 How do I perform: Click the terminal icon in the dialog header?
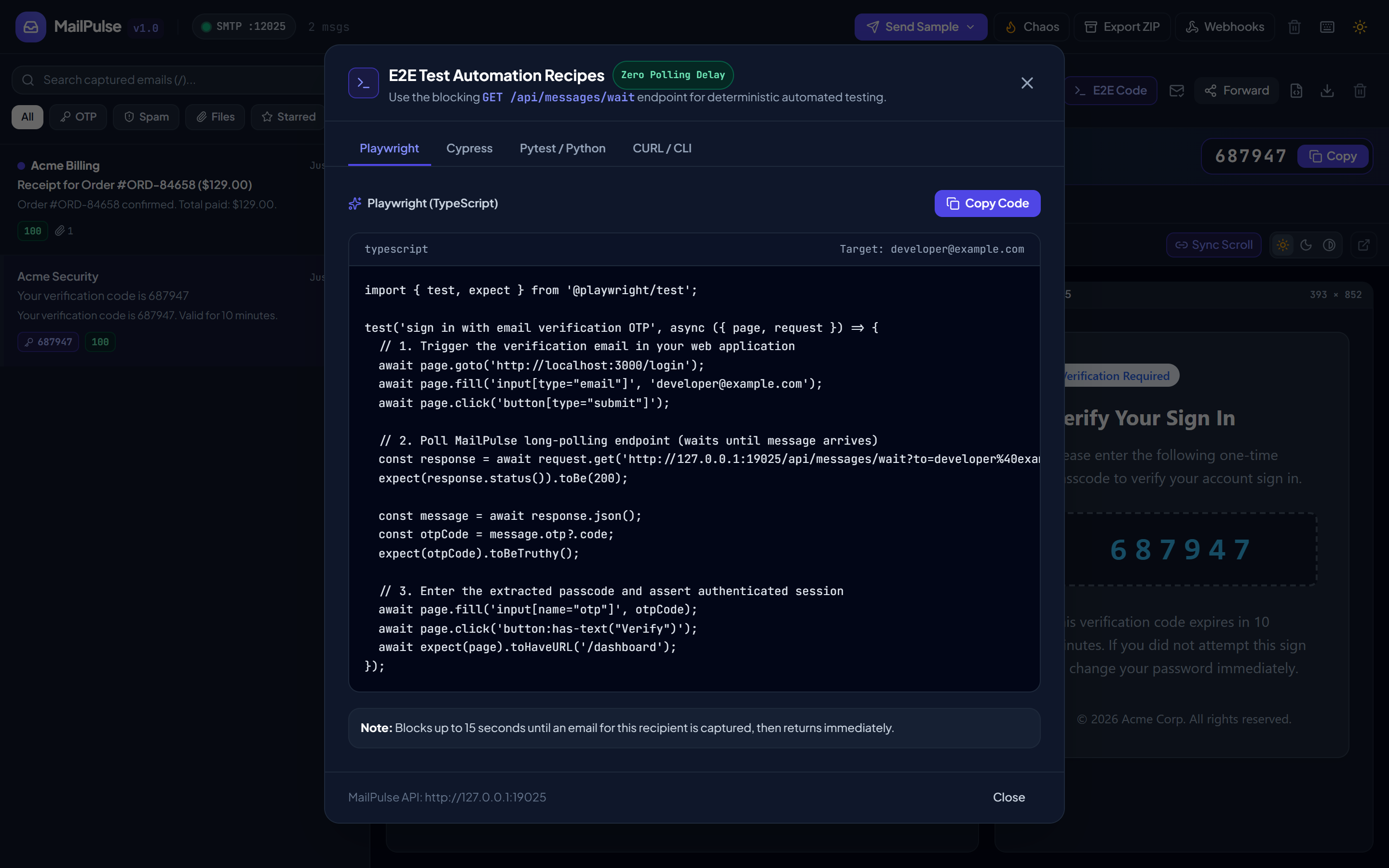(x=363, y=83)
